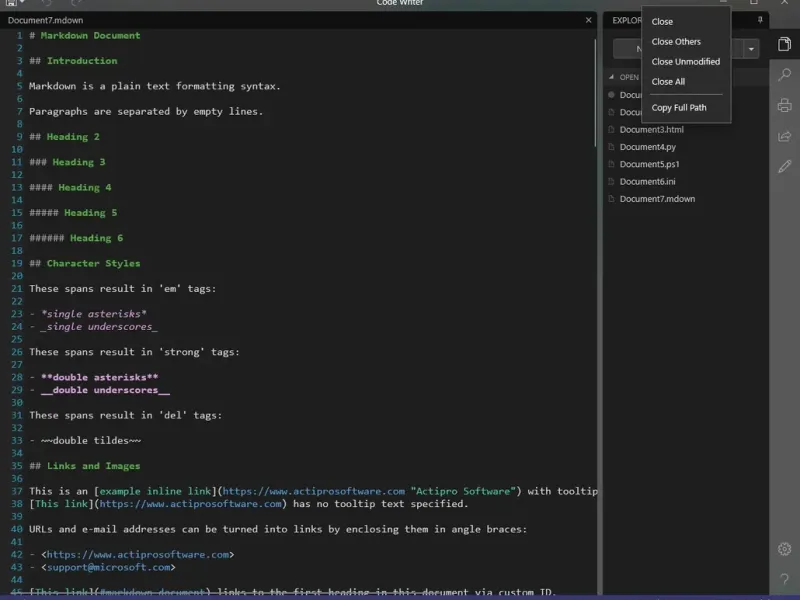This screenshot has height=600, width=800.
Task: Open Document4.py in Explorer list
Action: pos(647,147)
